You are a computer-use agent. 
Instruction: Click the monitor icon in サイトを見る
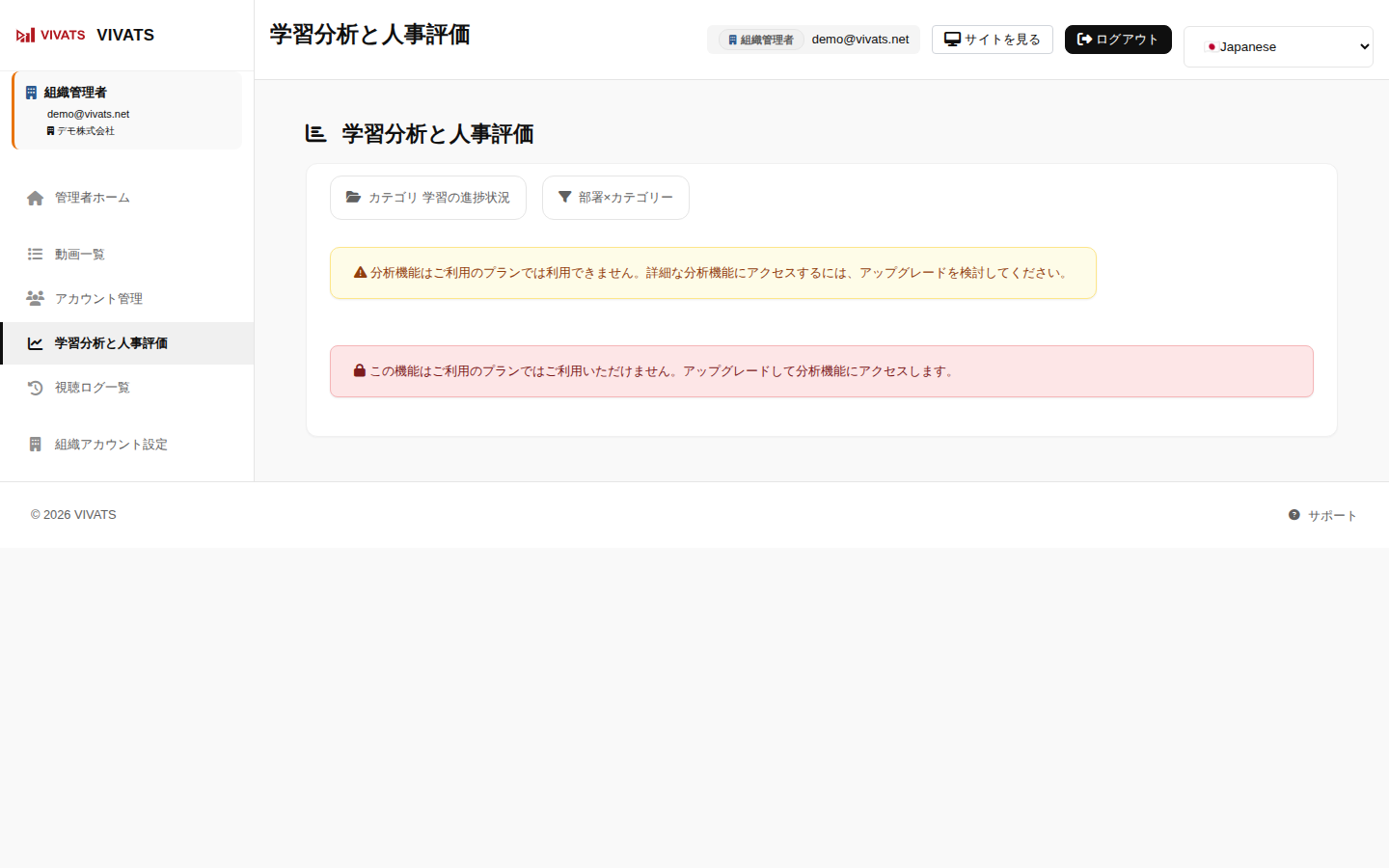pyautogui.click(x=952, y=40)
